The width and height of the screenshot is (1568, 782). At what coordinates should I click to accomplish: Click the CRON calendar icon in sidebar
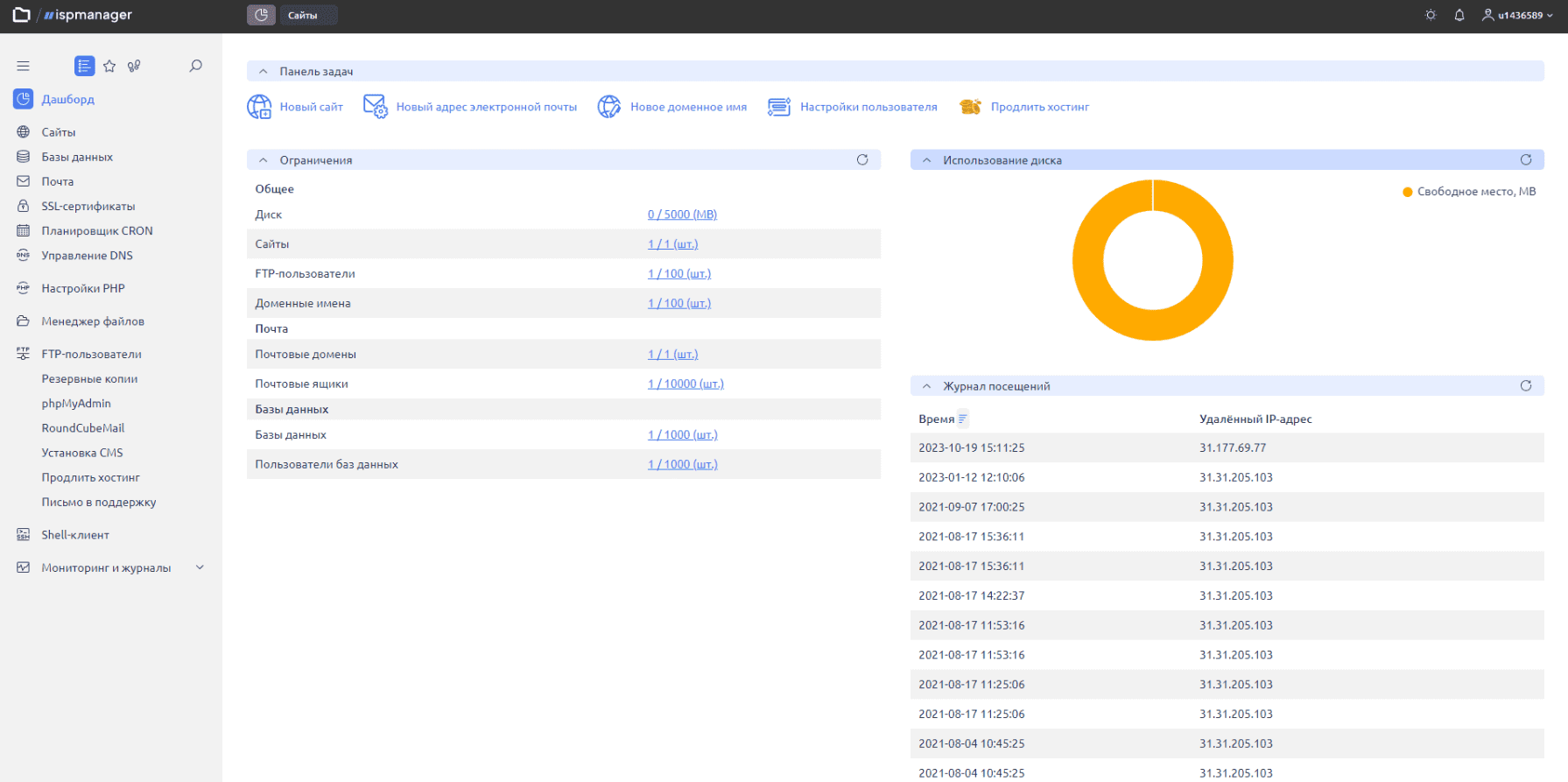click(x=24, y=230)
